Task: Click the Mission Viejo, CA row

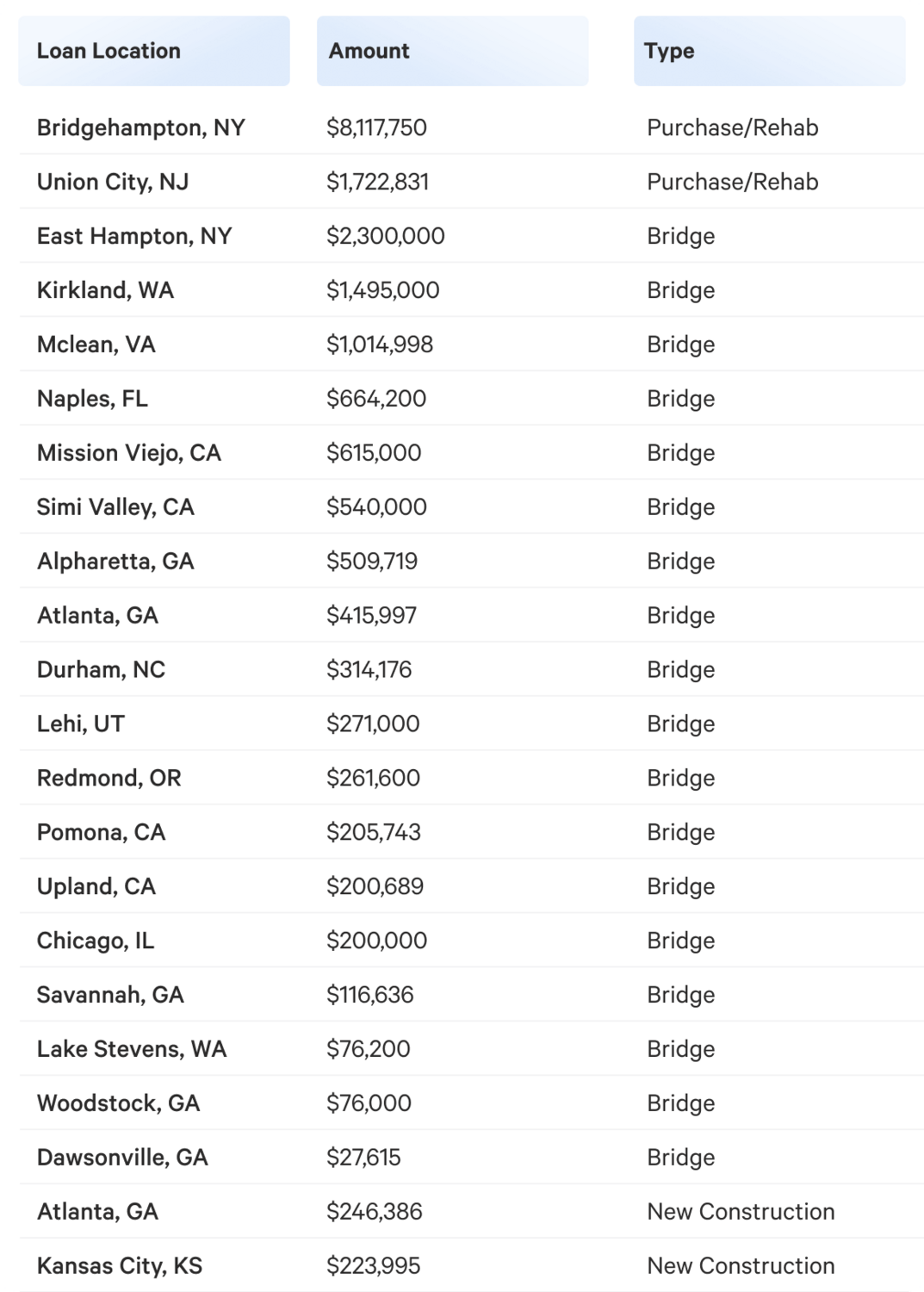Action: [129, 453]
